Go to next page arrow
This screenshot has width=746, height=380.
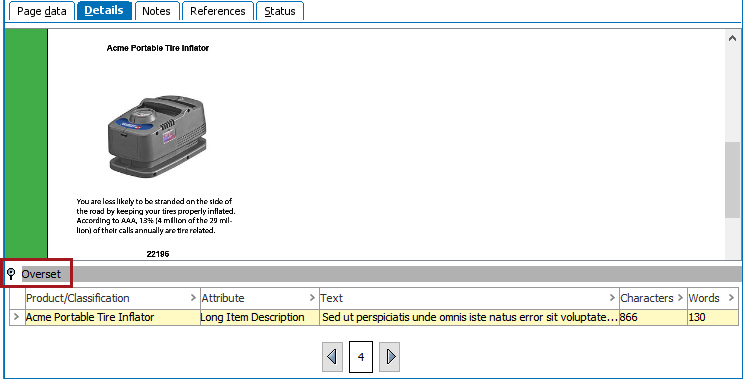[x=390, y=356]
